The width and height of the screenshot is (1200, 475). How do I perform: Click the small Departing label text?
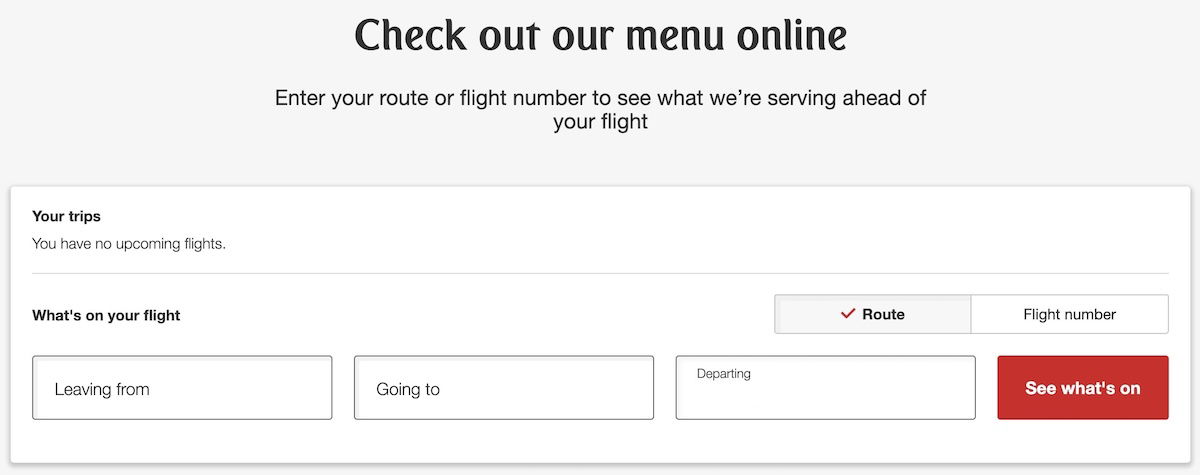point(724,374)
